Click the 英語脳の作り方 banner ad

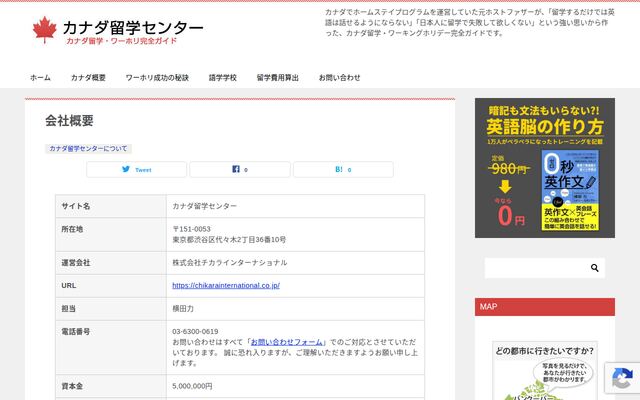pos(544,168)
